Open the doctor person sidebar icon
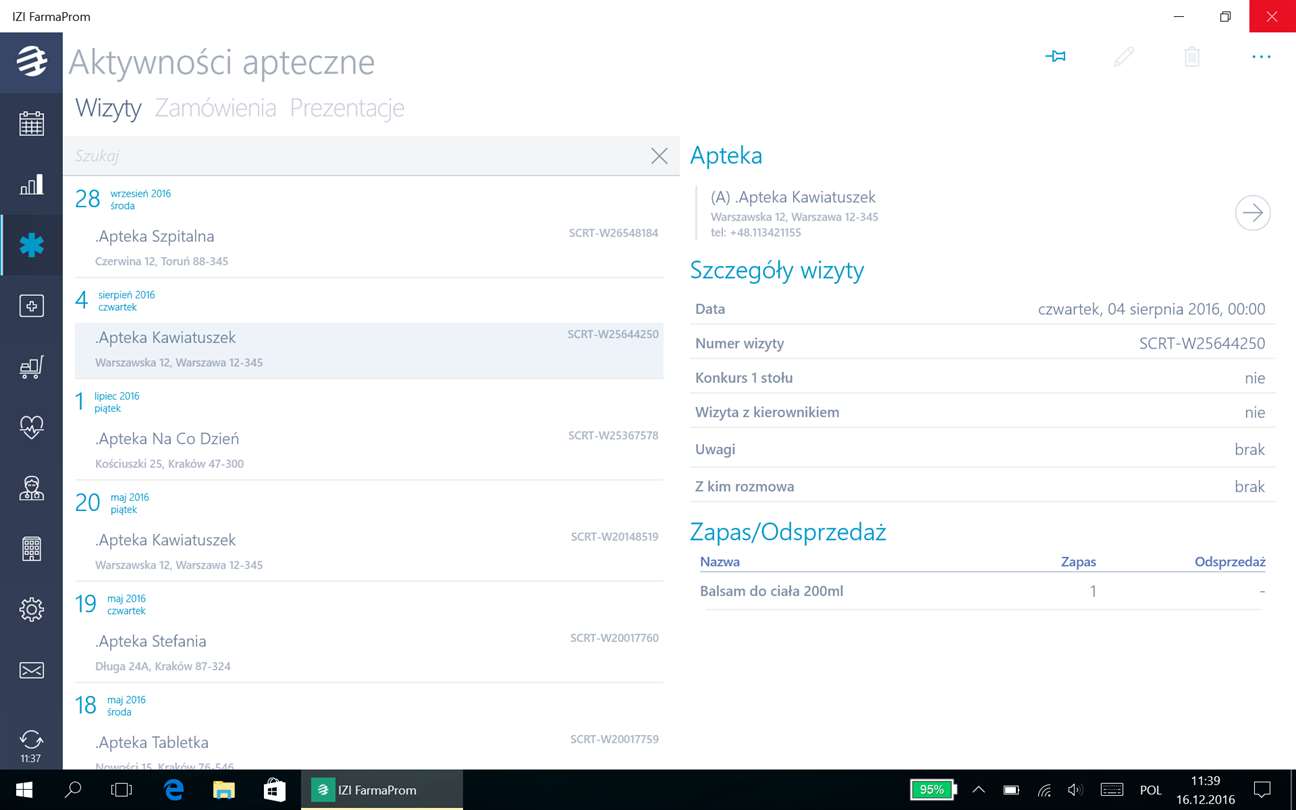This screenshot has width=1296, height=810. (31, 488)
